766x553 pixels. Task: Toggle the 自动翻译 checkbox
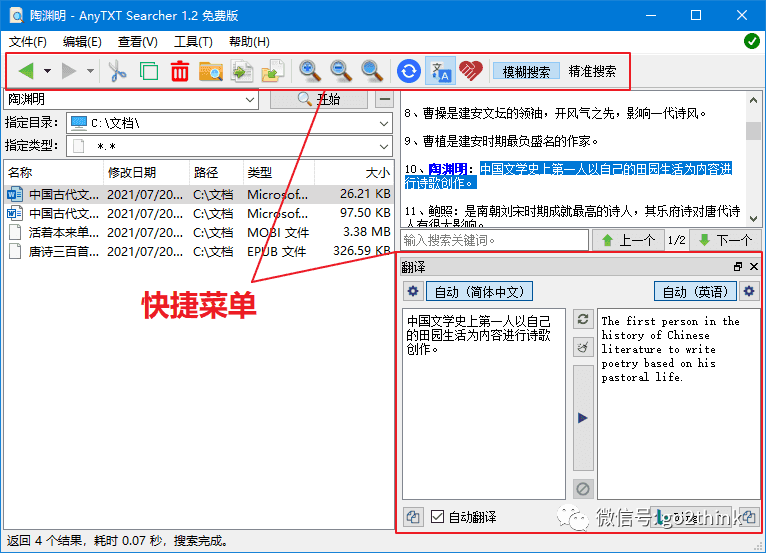pyautogui.click(x=438, y=516)
